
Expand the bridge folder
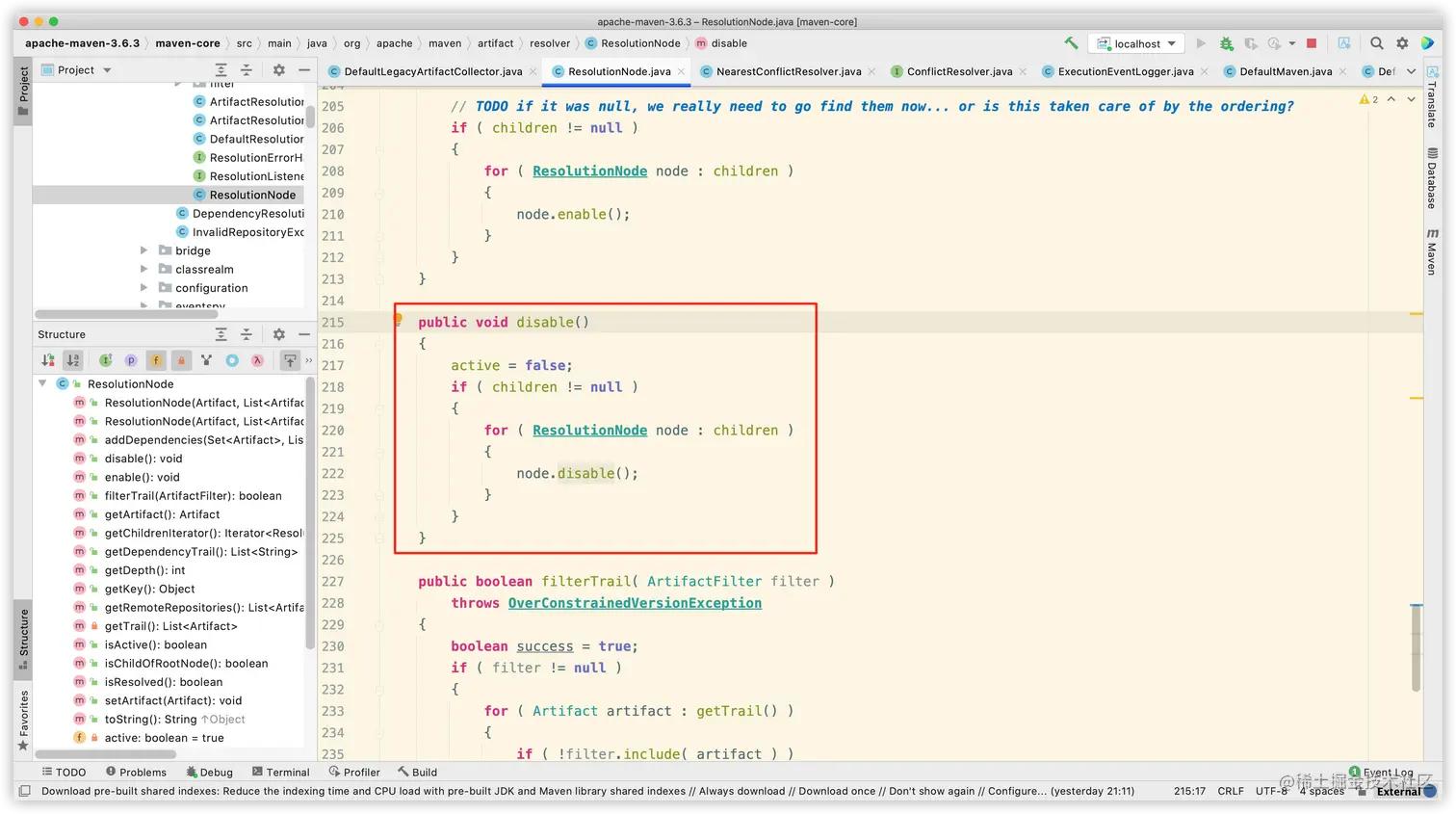(x=144, y=250)
